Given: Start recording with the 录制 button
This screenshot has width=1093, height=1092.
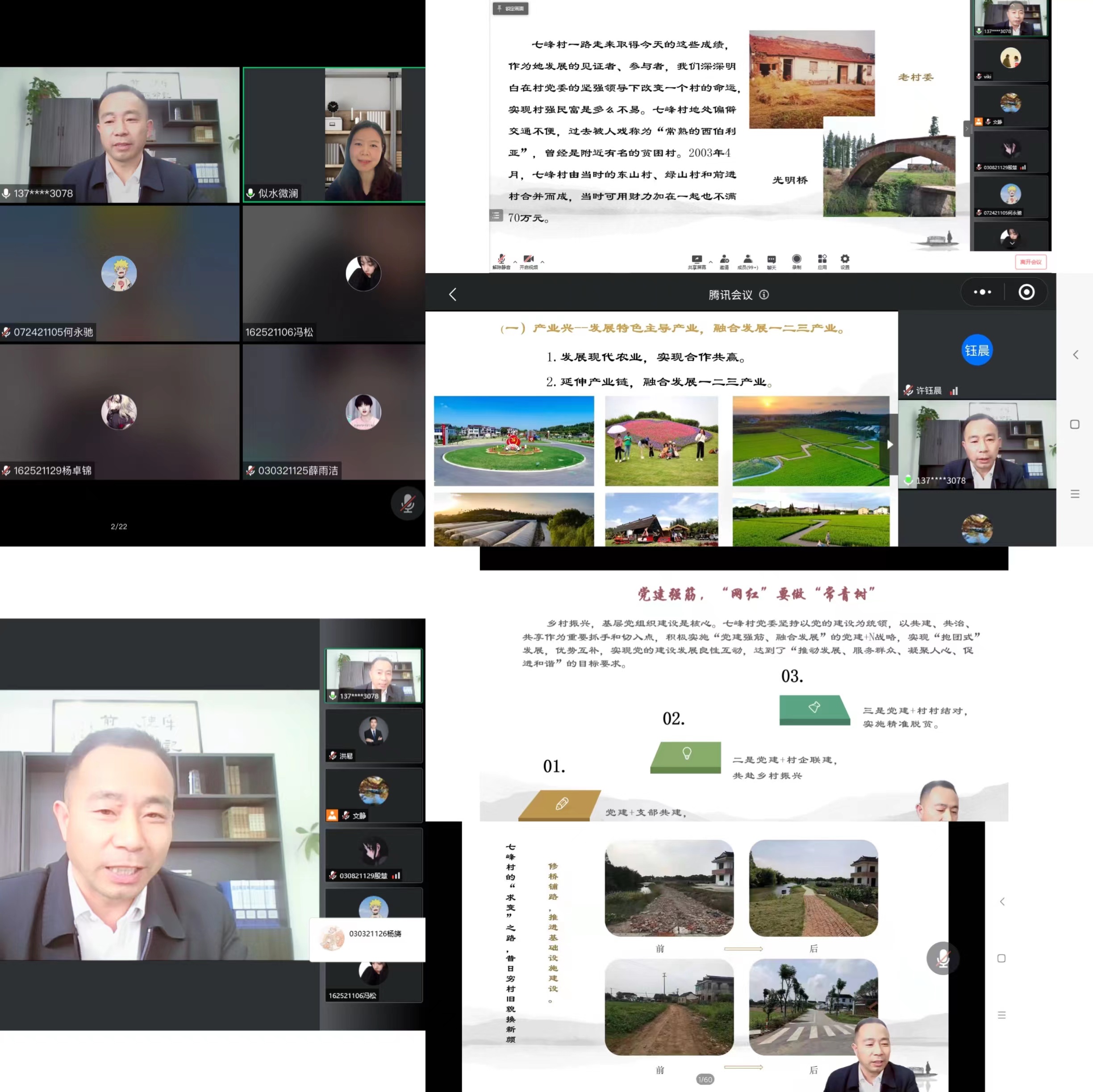Looking at the screenshot, I should coord(797,262).
